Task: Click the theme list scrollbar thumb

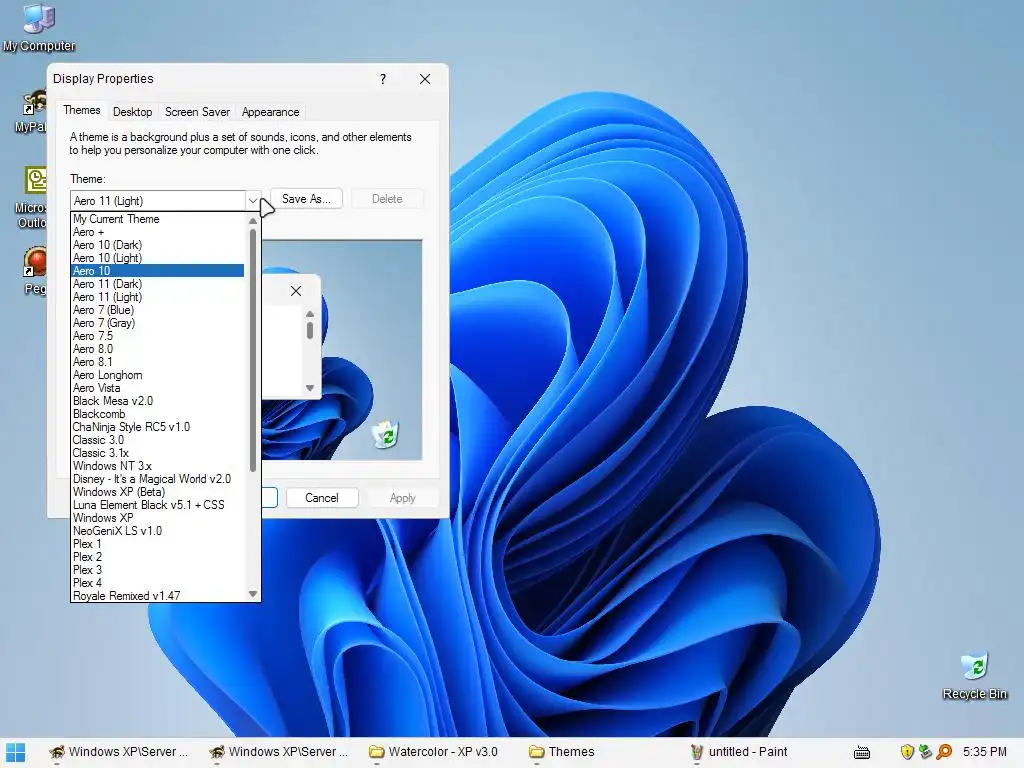Action: tap(253, 349)
